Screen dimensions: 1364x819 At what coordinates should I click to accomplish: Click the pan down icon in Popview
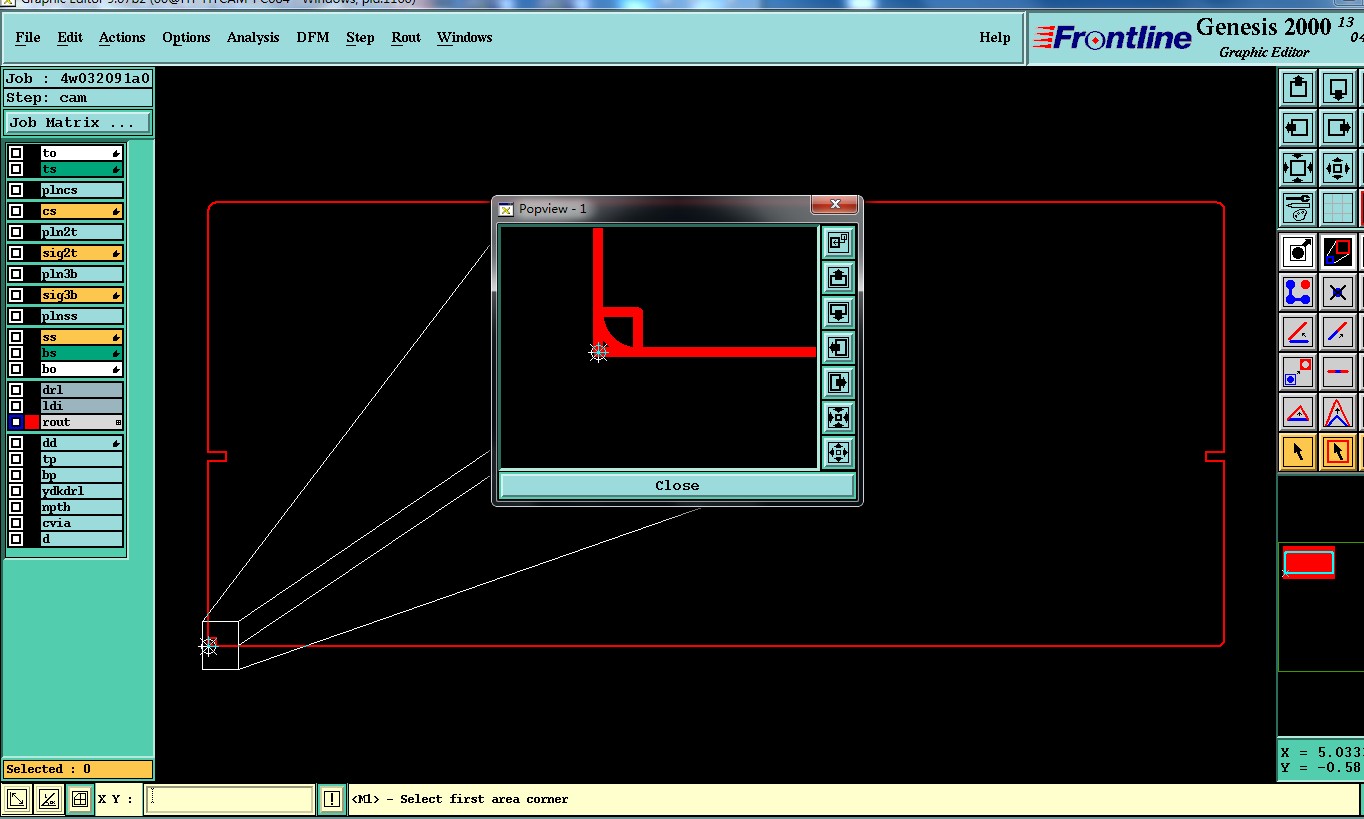pyautogui.click(x=838, y=312)
